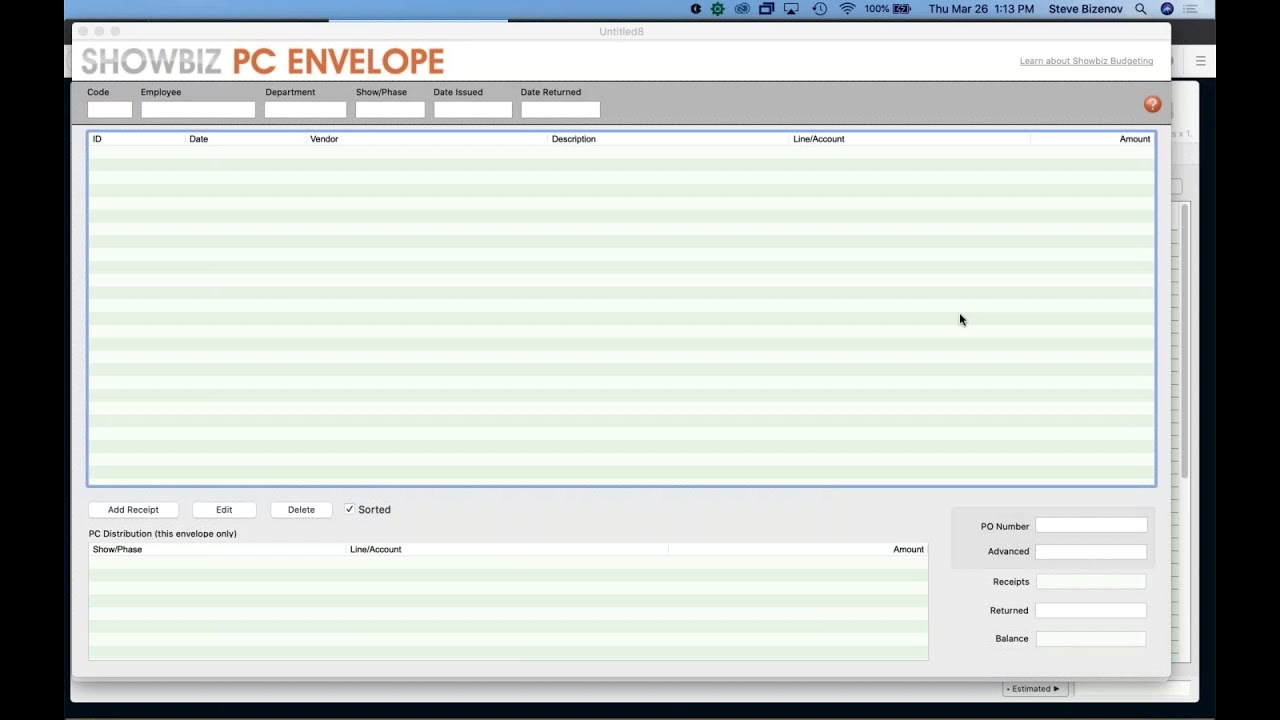Click into the Date Issued field

click(x=473, y=110)
